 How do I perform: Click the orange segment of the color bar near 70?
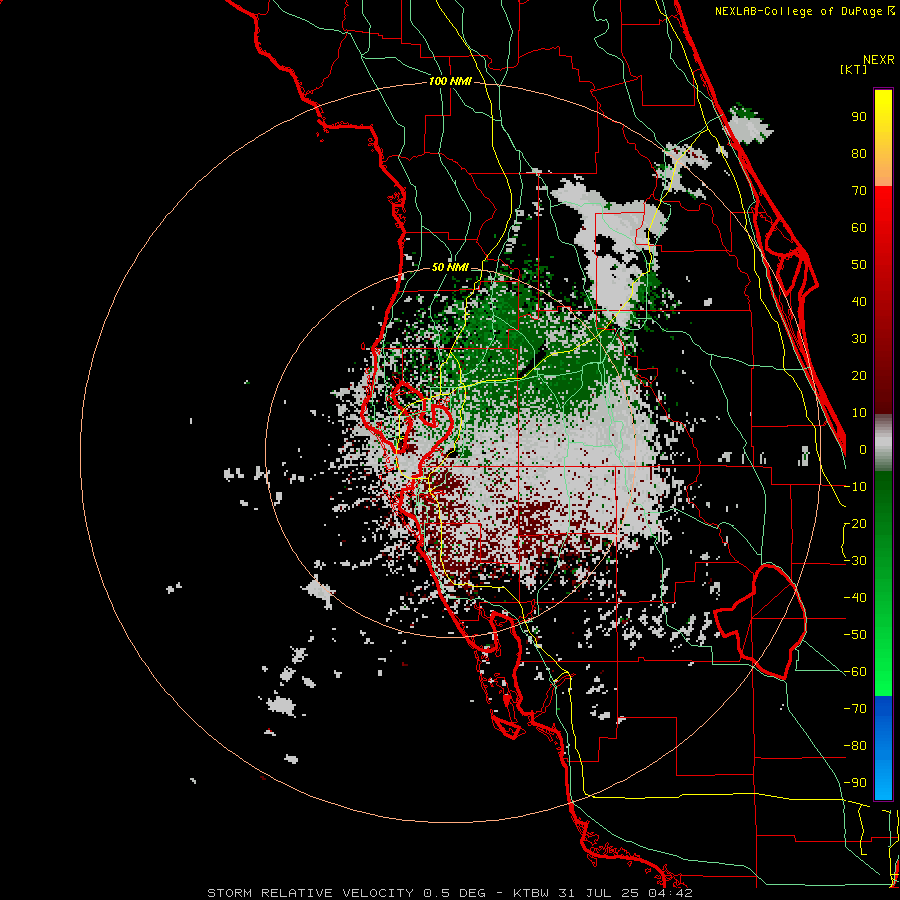point(883,172)
